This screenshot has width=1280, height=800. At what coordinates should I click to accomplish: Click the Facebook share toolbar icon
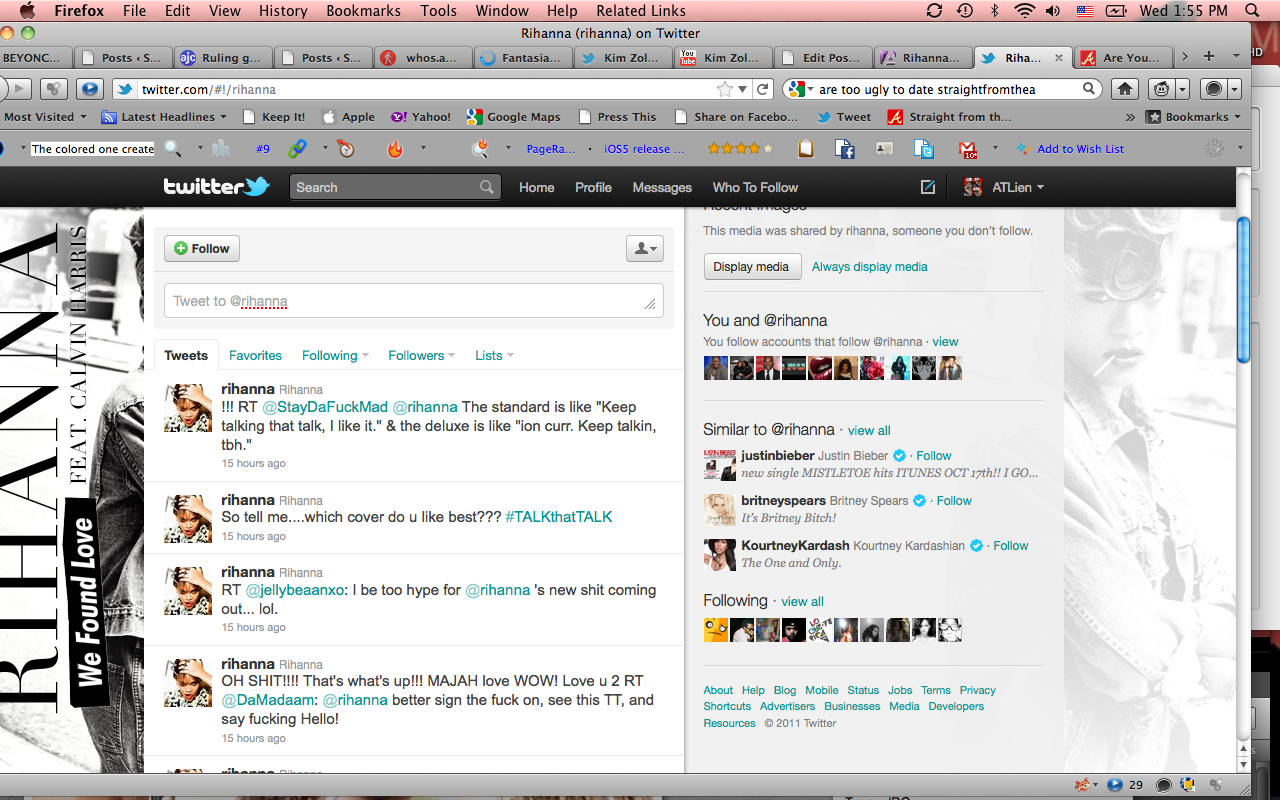[845, 149]
